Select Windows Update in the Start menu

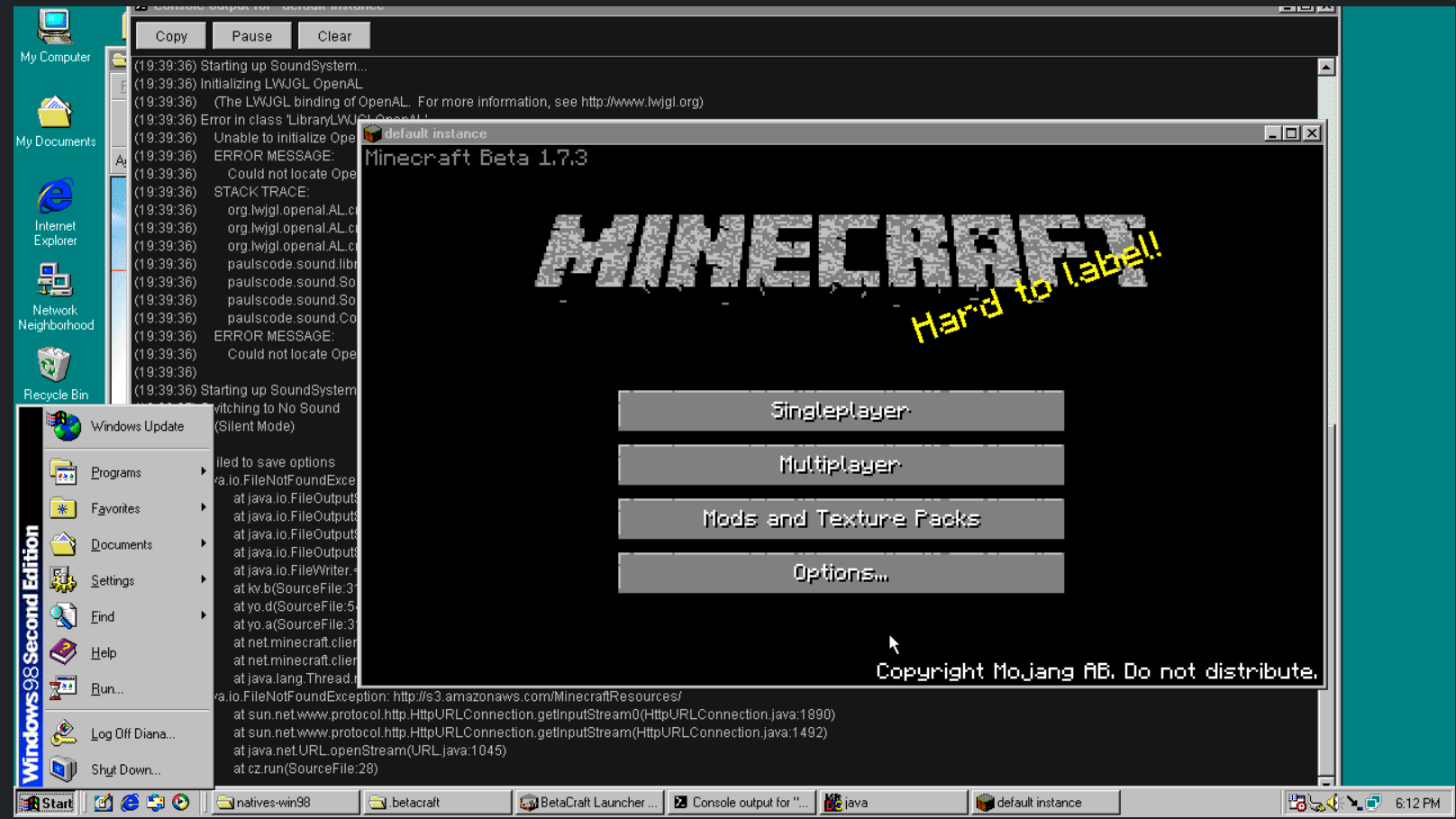pos(136,426)
